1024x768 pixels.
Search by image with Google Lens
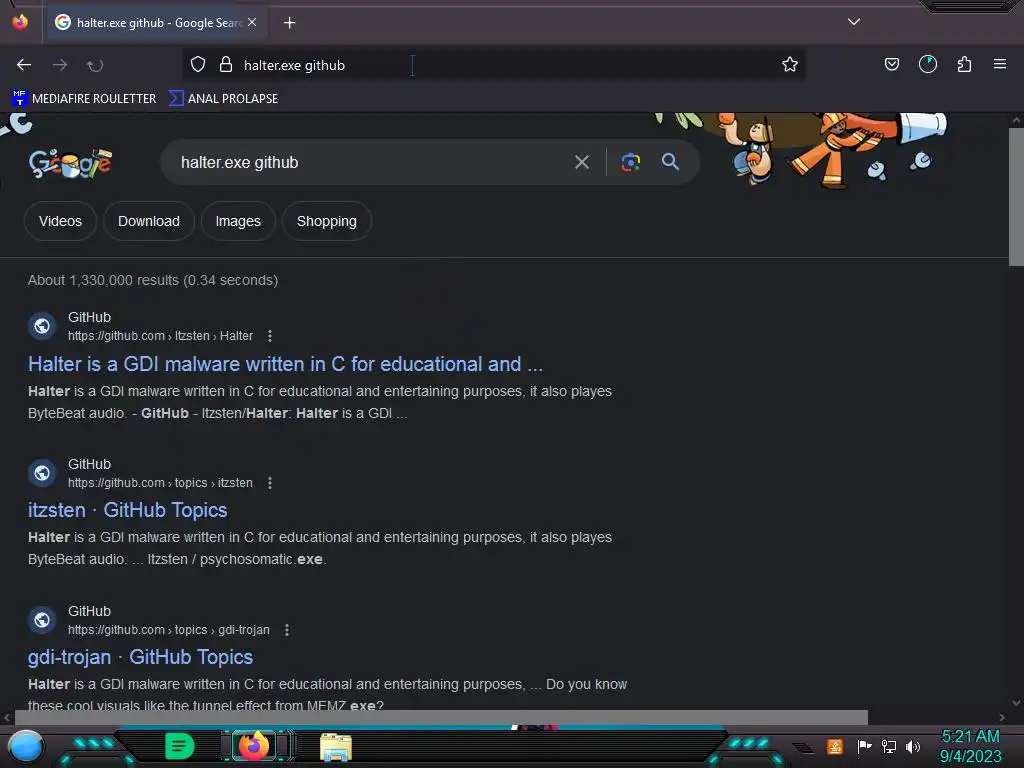point(630,162)
